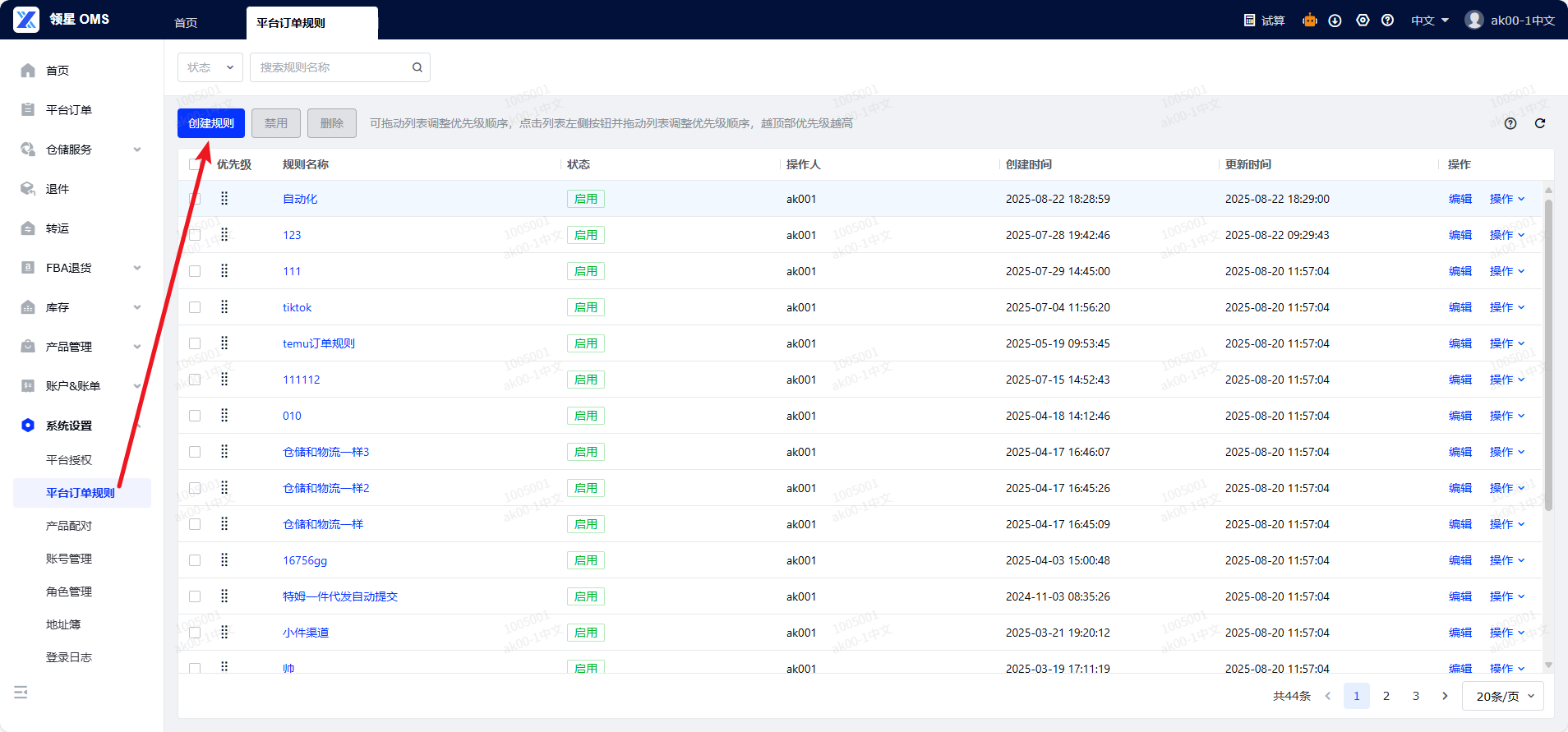Open the list help question icon
The height and width of the screenshot is (732, 1568).
1510,123
